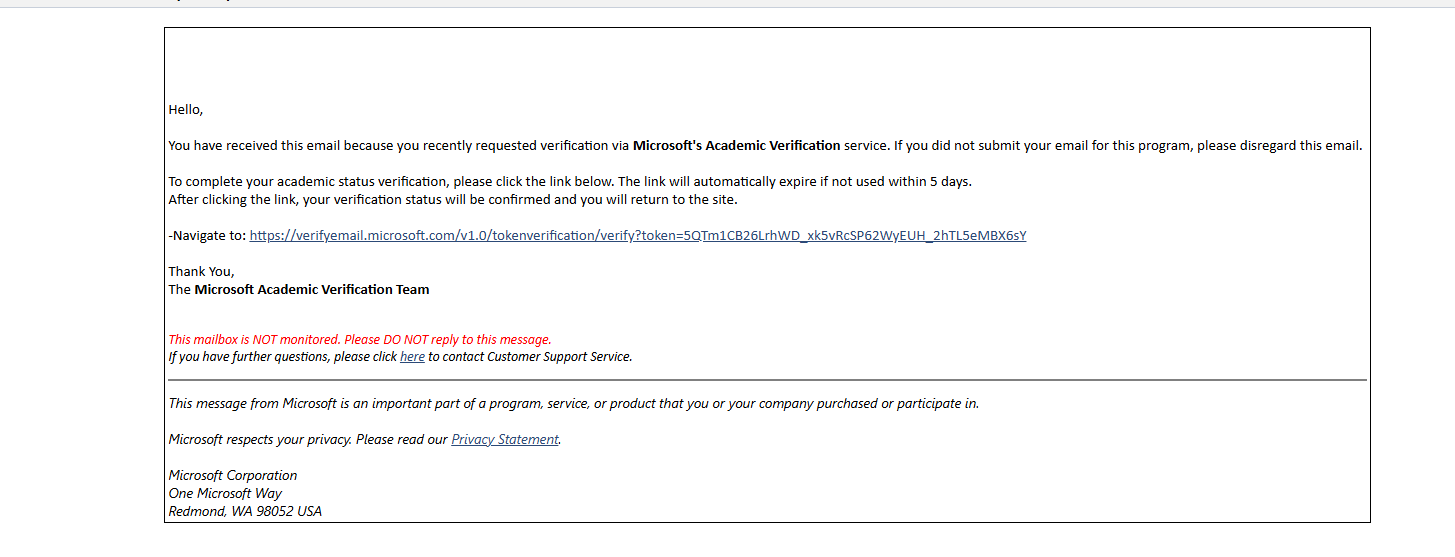The image size is (1455, 557).
Task: Click the 'Microsoft Corporation' address line
Action: click(233, 476)
